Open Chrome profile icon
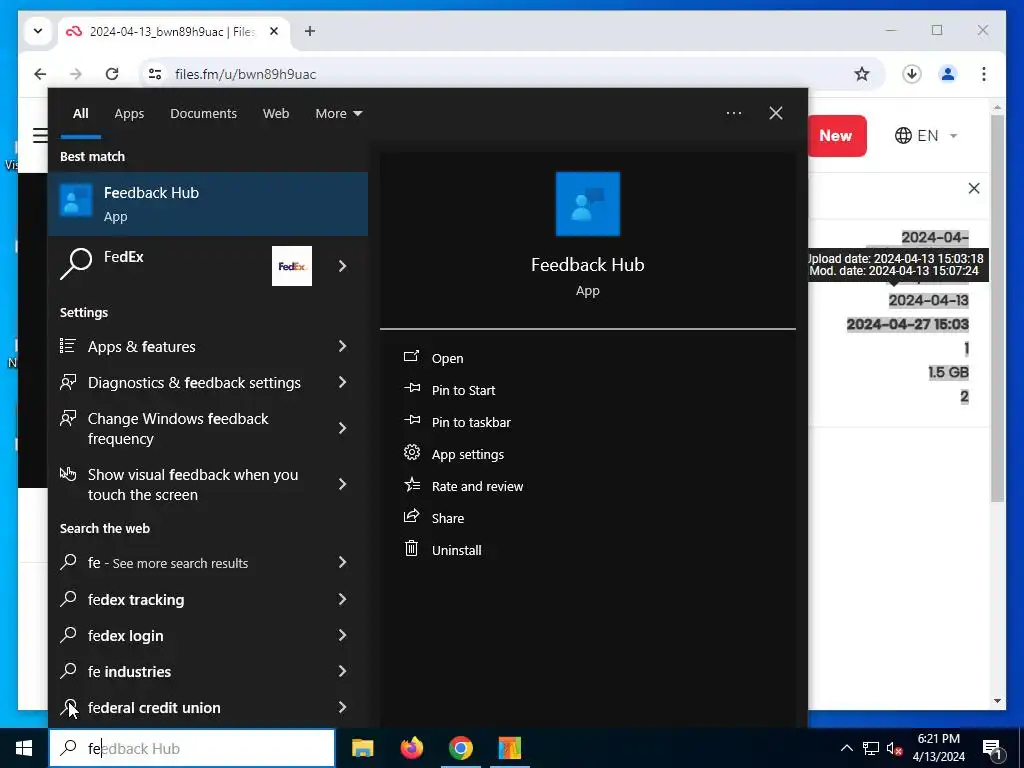The height and width of the screenshot is (768, 1024). click(948, 74)
